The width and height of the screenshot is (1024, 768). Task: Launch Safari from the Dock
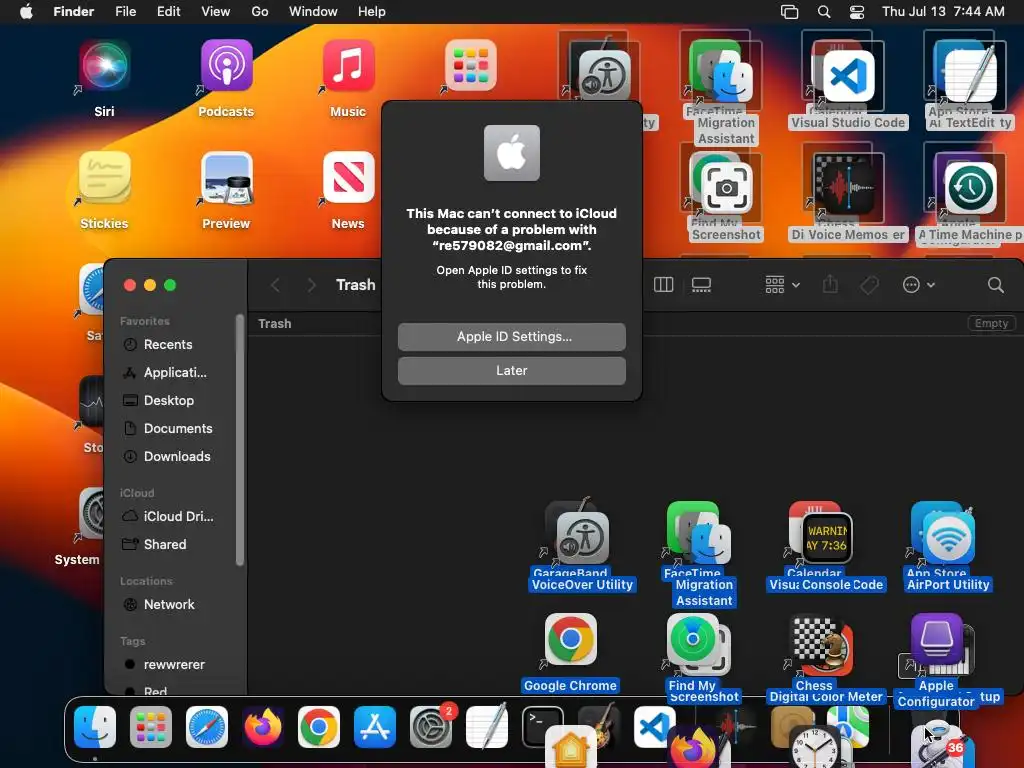point(207,726)
